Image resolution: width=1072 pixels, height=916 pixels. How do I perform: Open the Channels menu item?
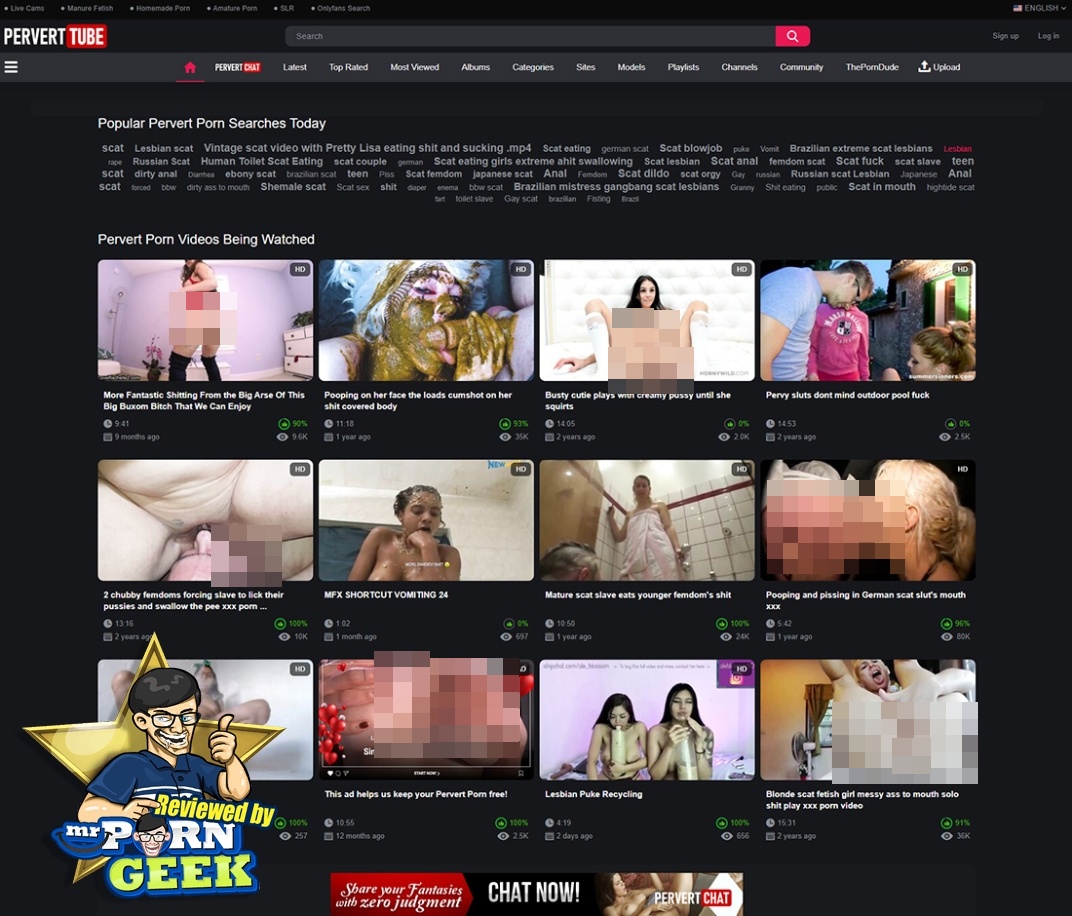pyautogui.click(x=740, y=67)
